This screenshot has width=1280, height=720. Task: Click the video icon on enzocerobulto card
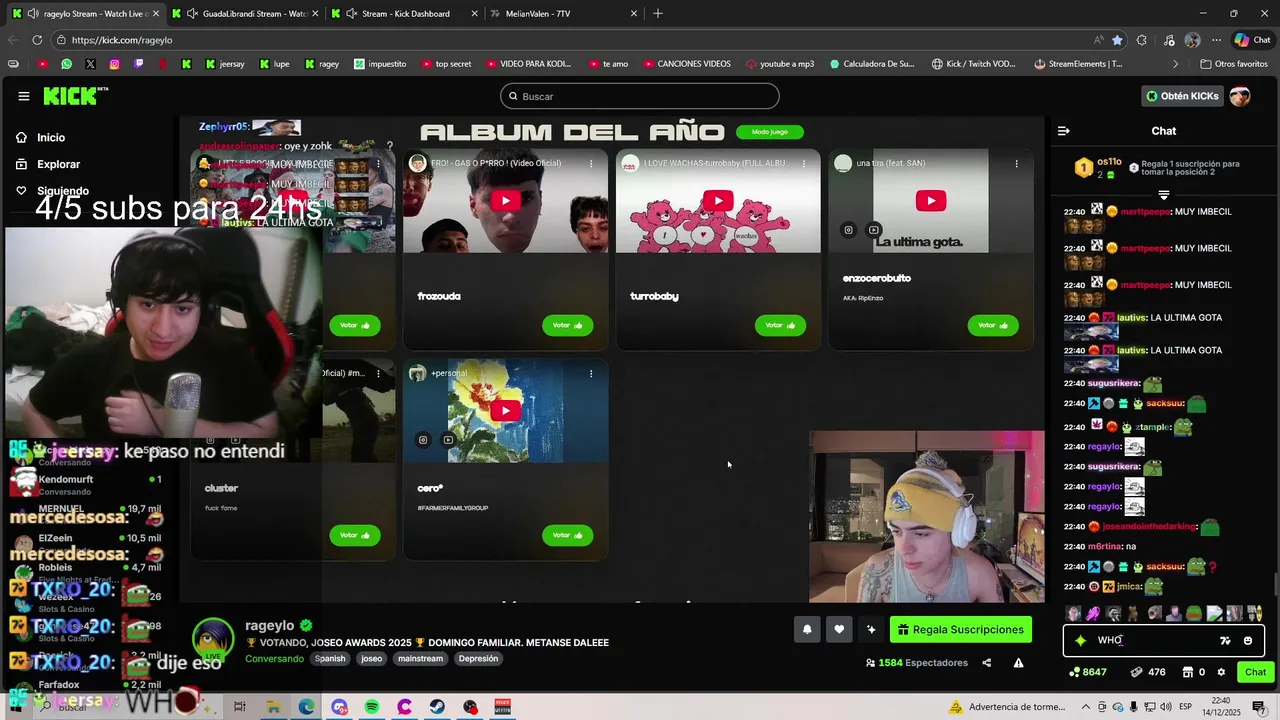pyautogui.click(x=873, y=230)
